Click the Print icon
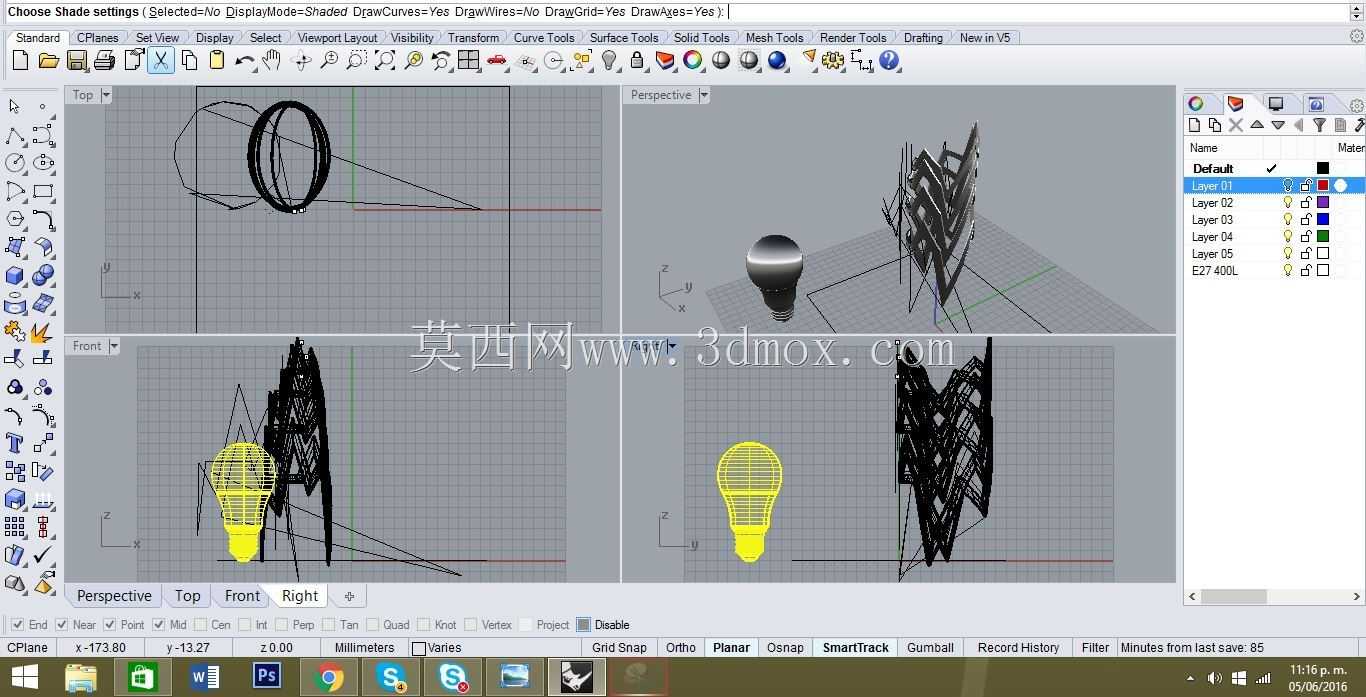This screenshot has height=697, width=1366. [x=104, y=61]
